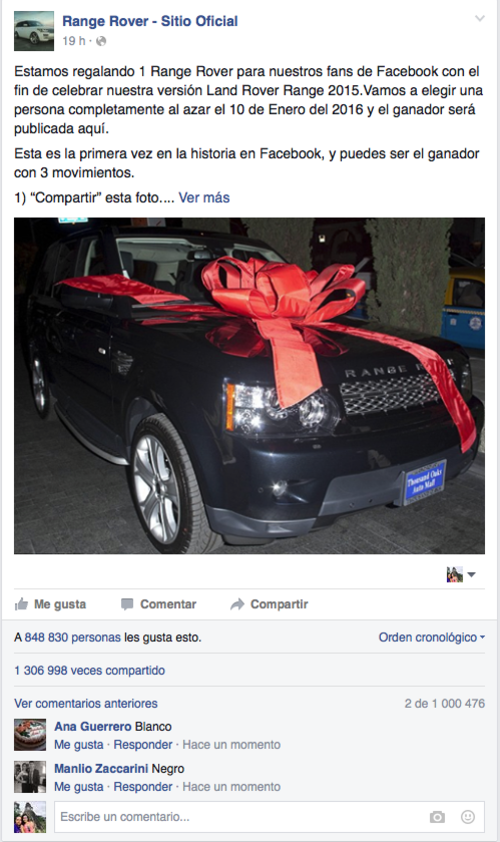Image resolution: width=500 pixels, height=842 pixels.
Task: Open Ver comentarios anteriores
Action: pos(86,703)
